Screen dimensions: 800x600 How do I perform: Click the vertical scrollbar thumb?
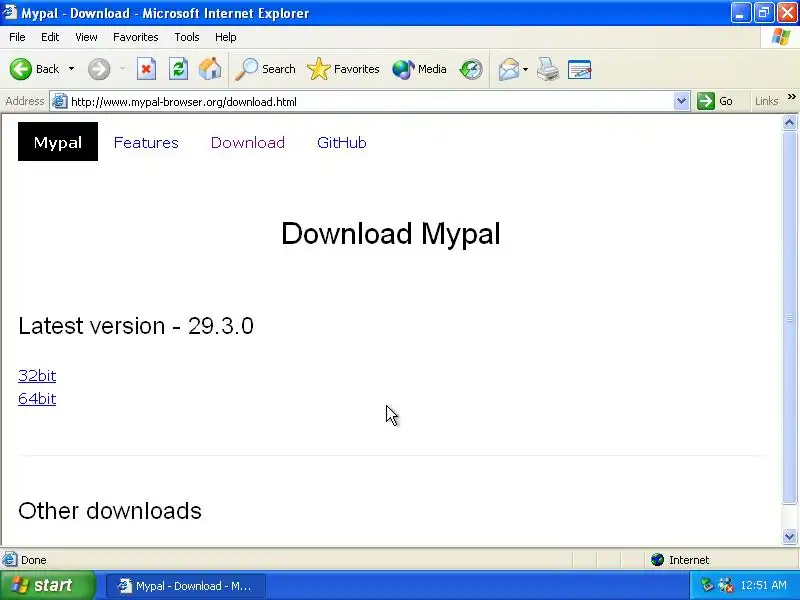pos(790,317)
